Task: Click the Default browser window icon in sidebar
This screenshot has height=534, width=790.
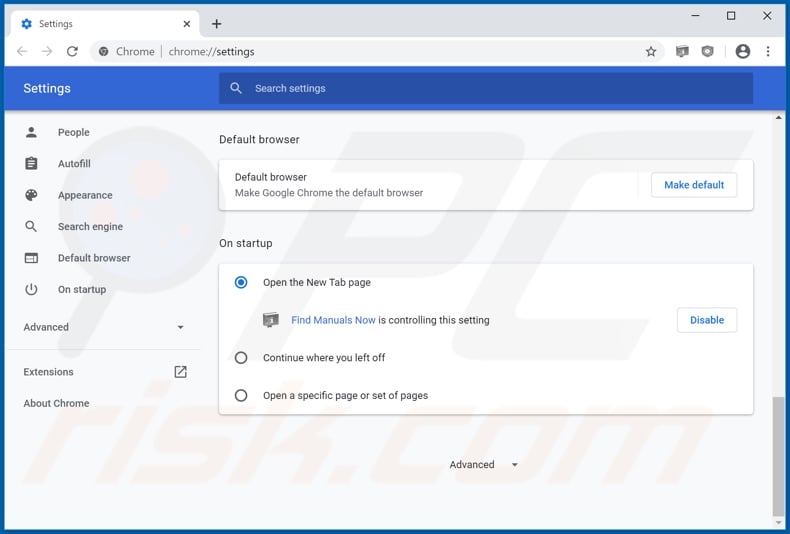Action: click(x=31, y=258)
